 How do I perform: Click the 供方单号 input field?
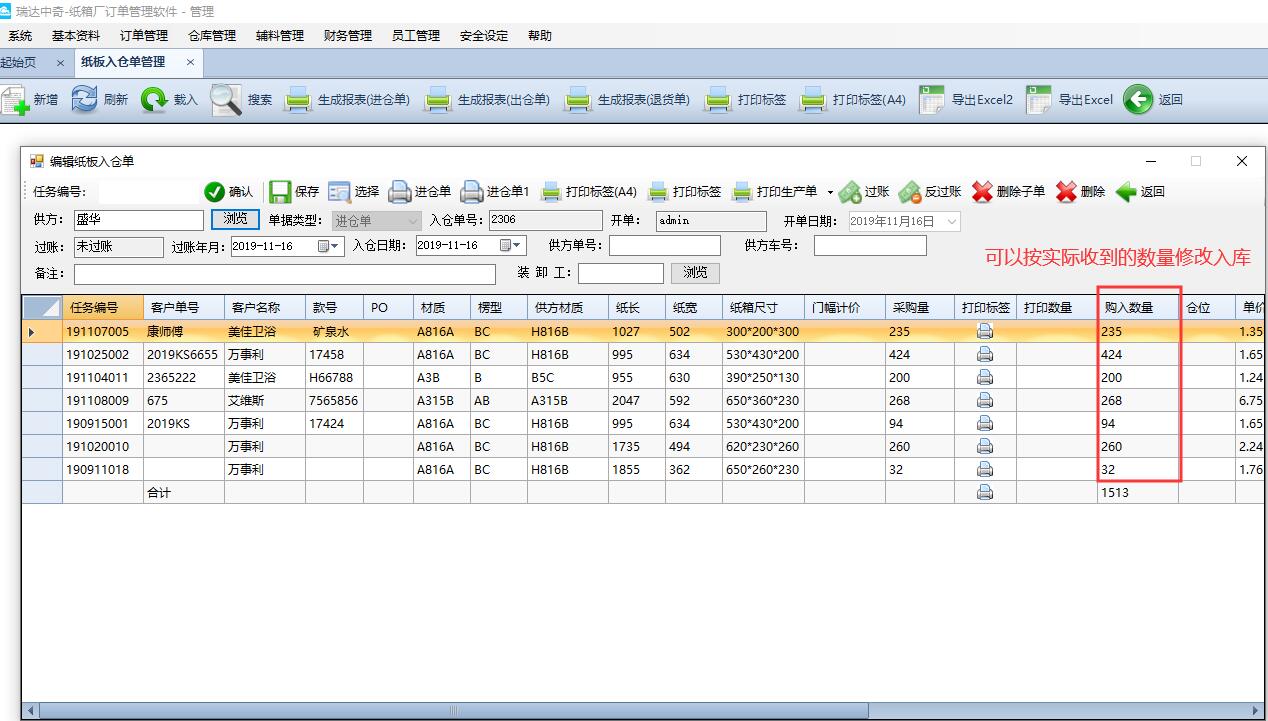coord(665,246)
